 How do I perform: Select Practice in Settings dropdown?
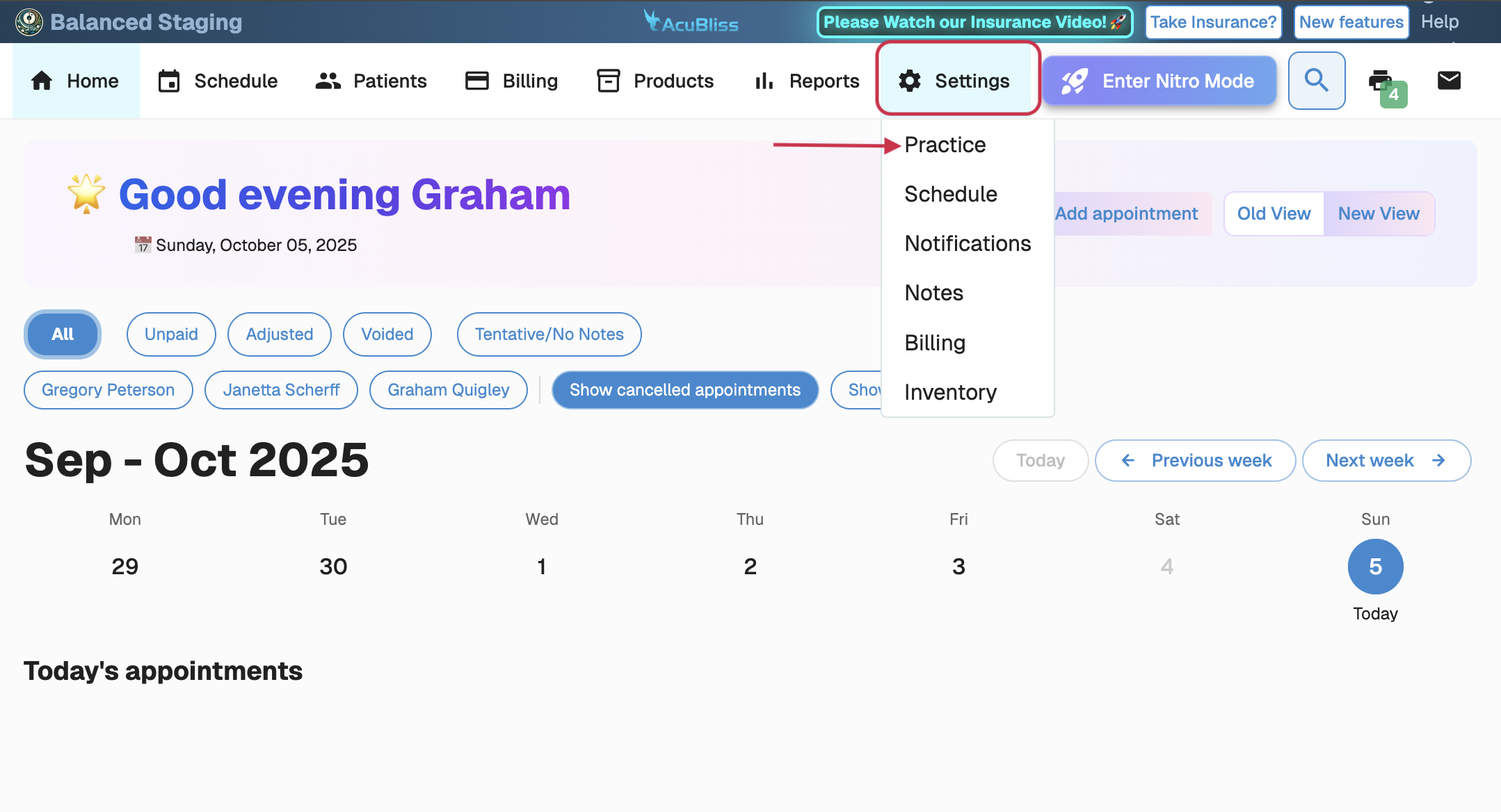(945, 145)
